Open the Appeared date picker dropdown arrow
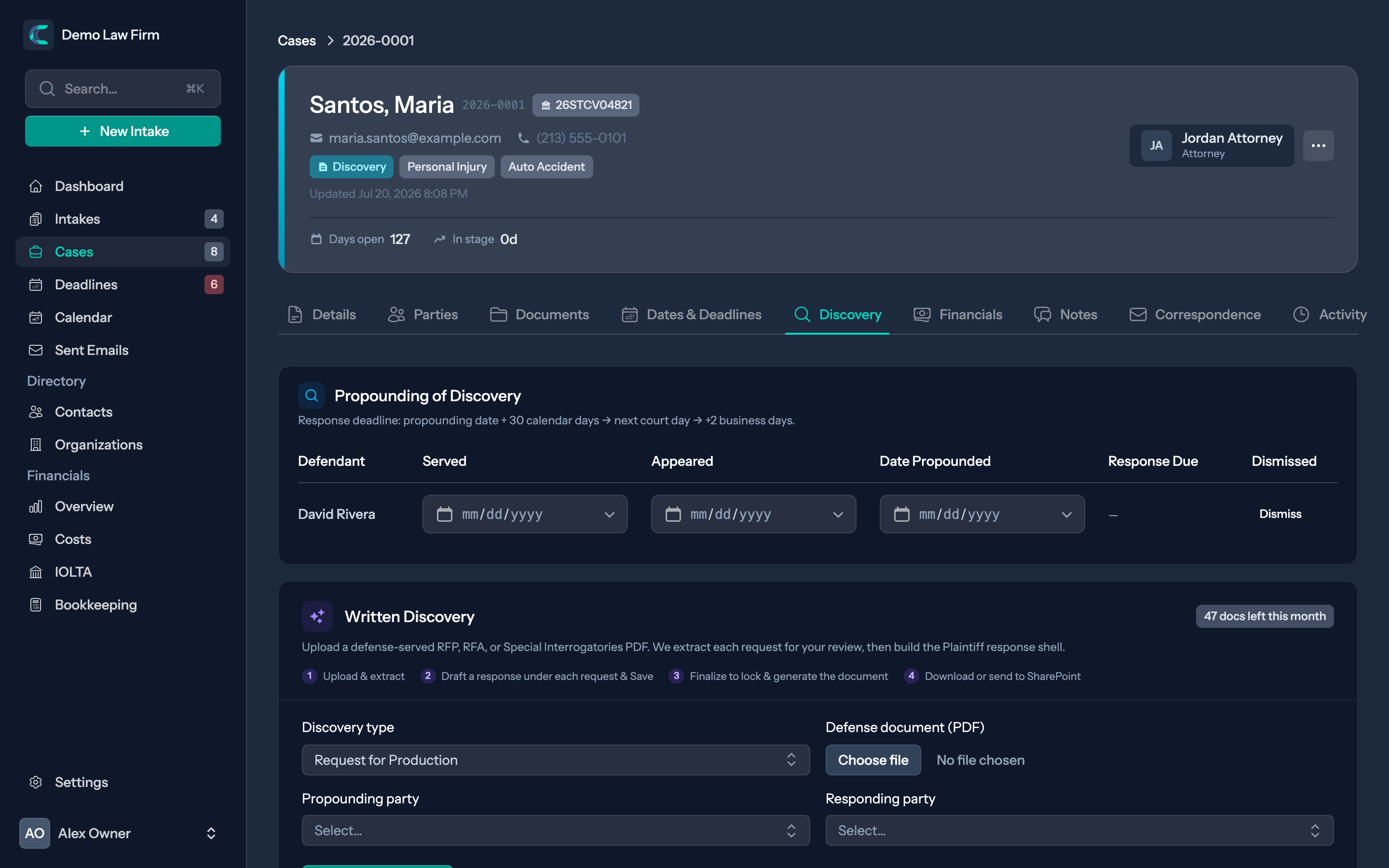 click(838, 515)
